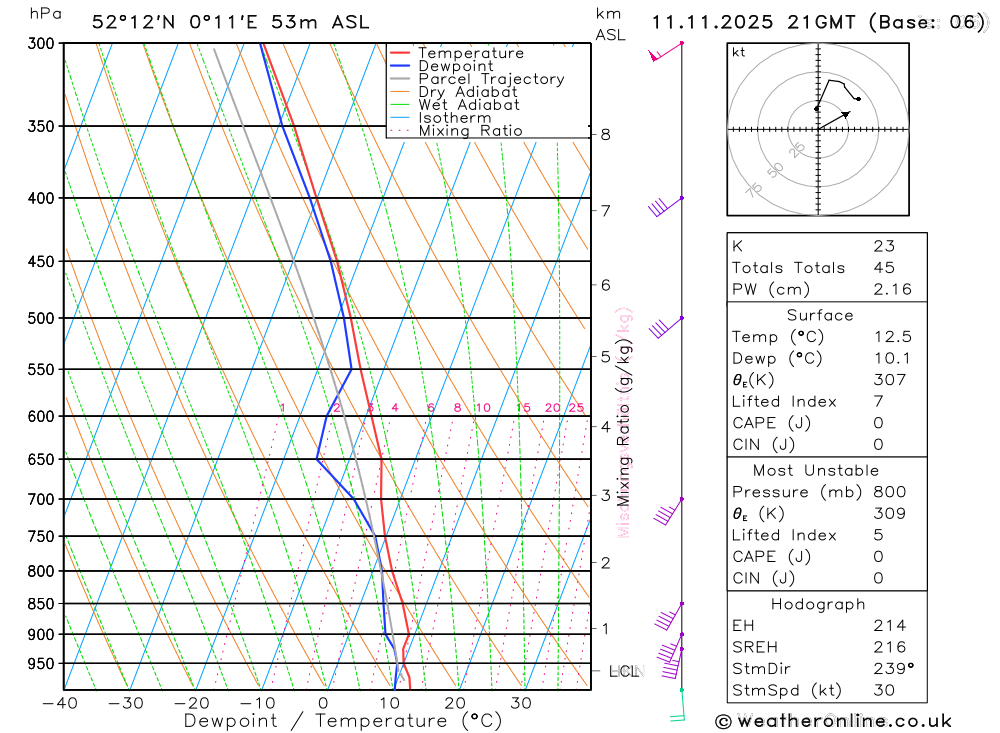
Task: Click the surface theta-E value 307
Action: pyautogui.click(x=889, y=380)
